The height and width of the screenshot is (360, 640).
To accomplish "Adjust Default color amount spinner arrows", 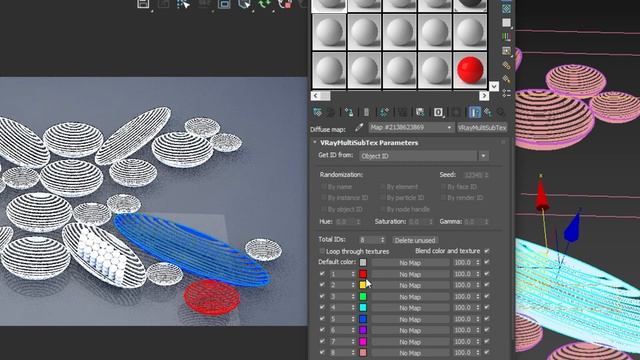I will pos(478,262).
